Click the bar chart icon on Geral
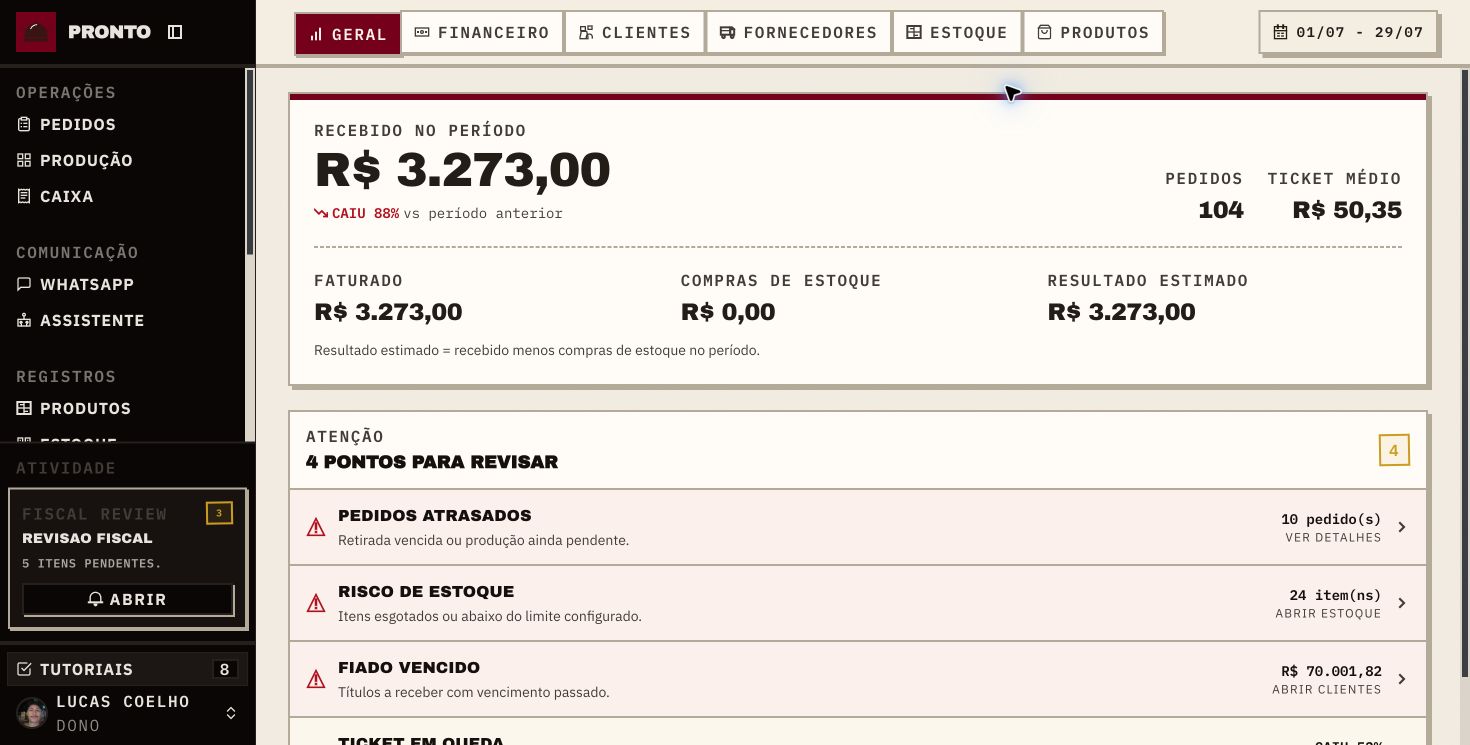The height and width of the screenshot is (745, 1470). [x=316, y=34]
